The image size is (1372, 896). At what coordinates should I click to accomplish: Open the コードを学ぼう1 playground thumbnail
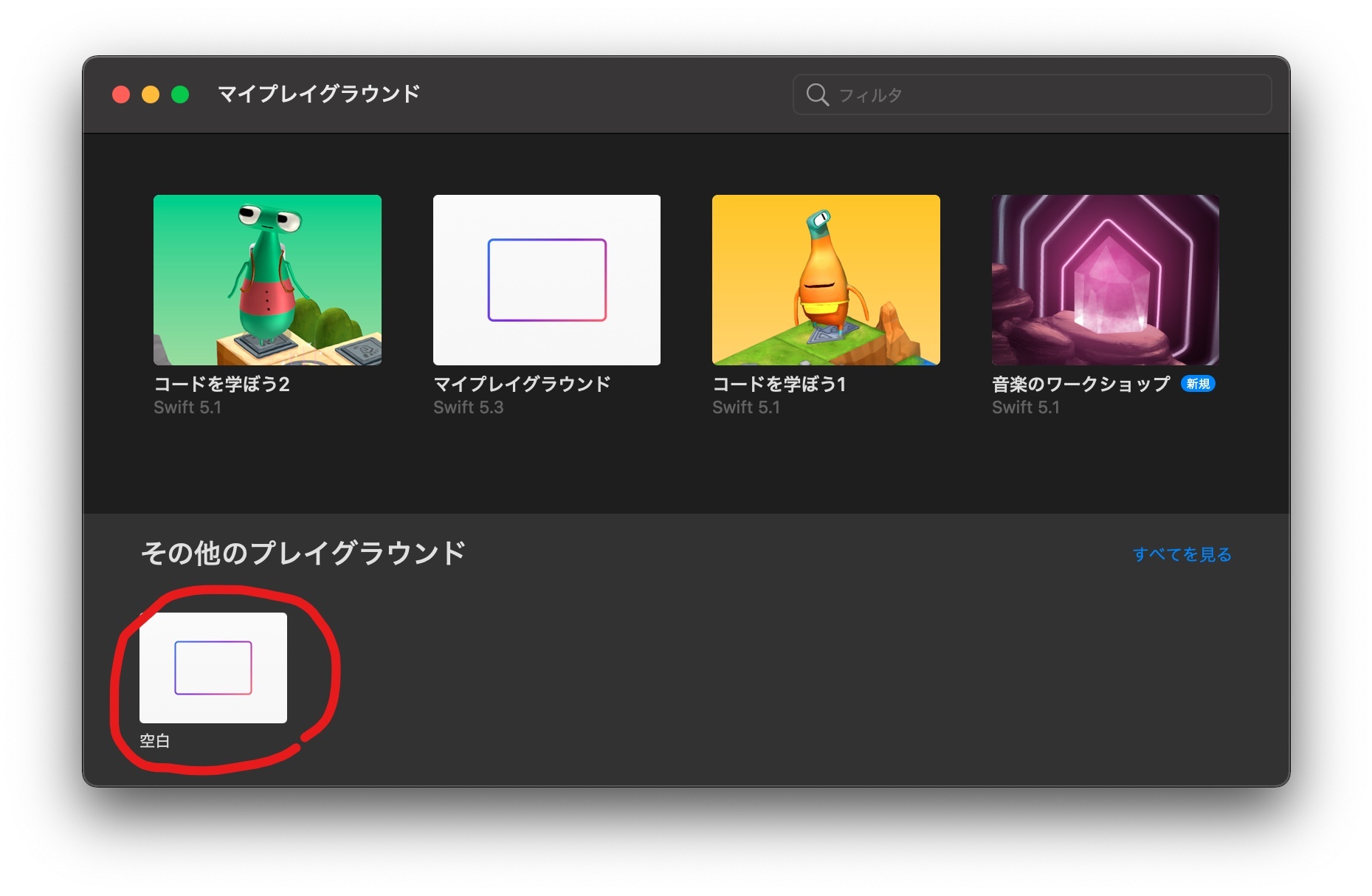click(x=826, y=280)
